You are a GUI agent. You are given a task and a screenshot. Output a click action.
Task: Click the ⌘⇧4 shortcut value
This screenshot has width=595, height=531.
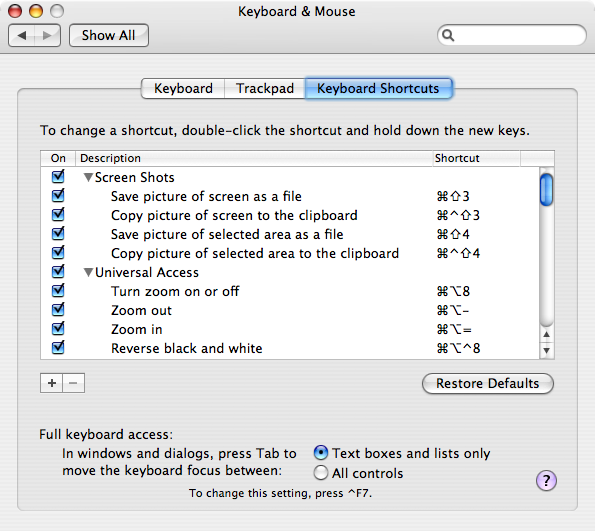point(453,235)
